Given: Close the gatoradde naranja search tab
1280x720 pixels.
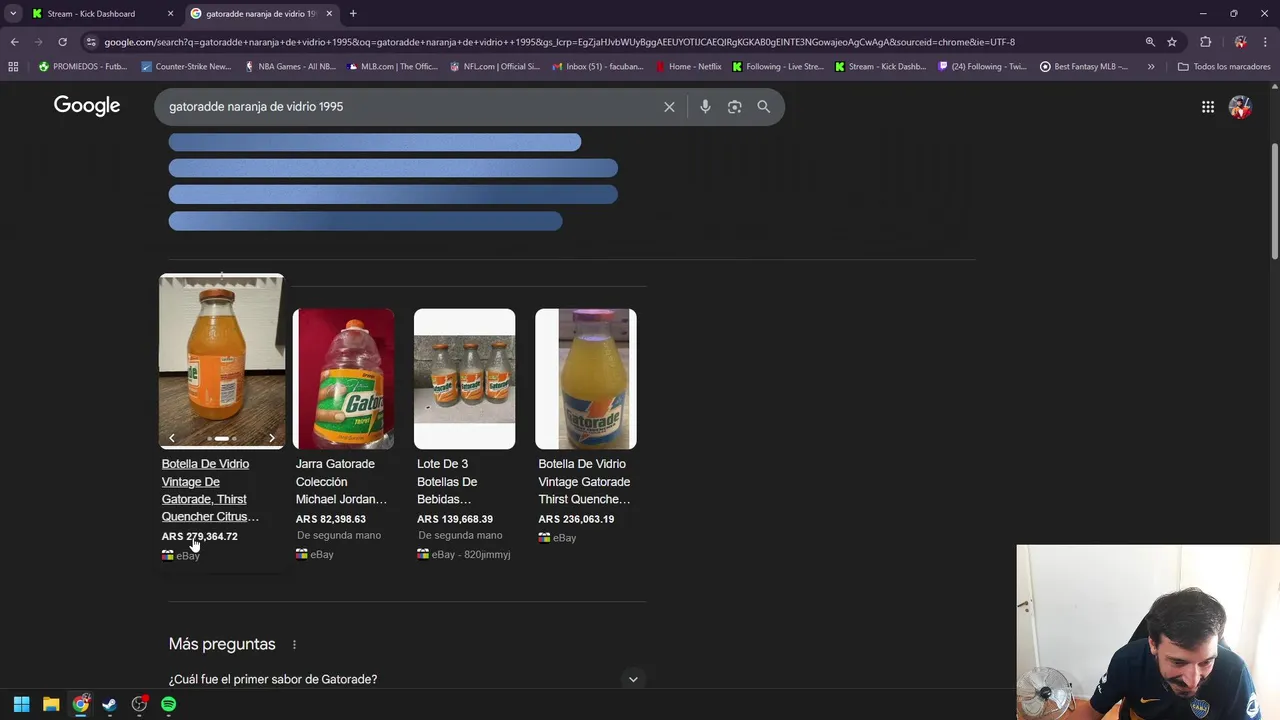Looking at the screenshot, I should click(329, 14).
